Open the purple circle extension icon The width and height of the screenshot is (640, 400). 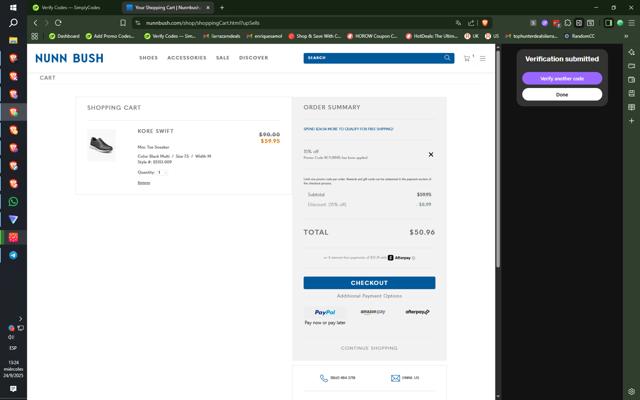point(544,23)
